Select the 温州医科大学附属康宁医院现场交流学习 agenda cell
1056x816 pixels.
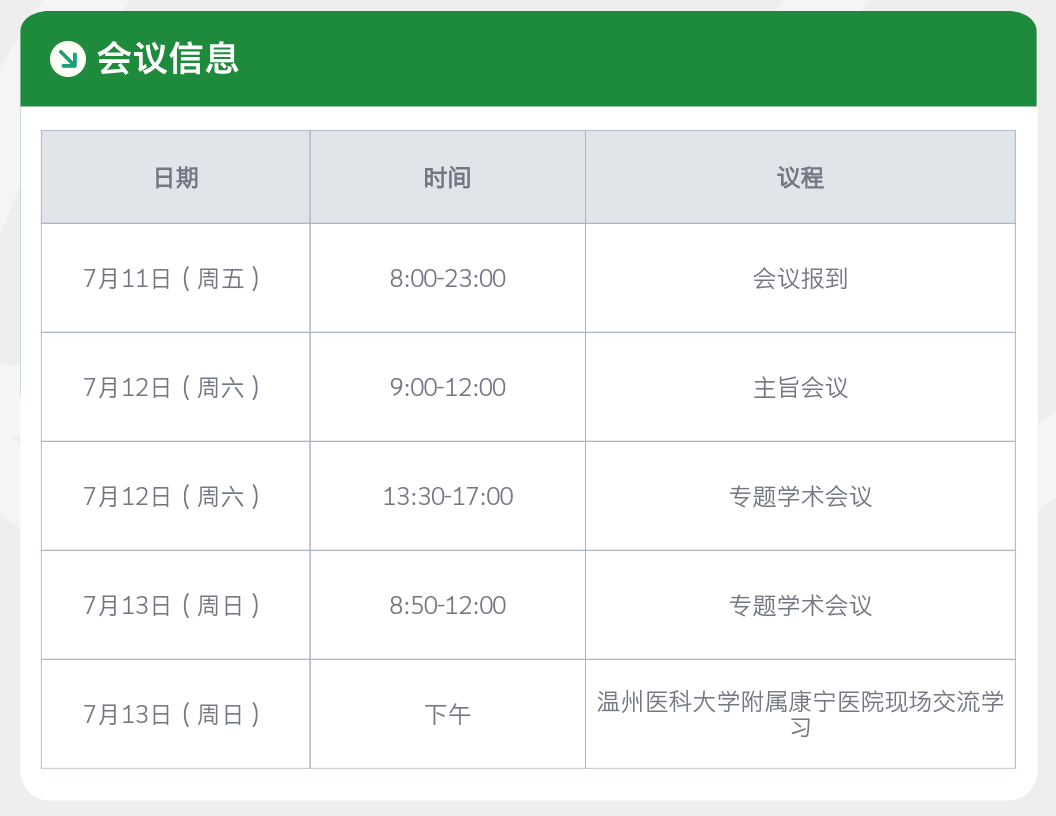[800, 714]
